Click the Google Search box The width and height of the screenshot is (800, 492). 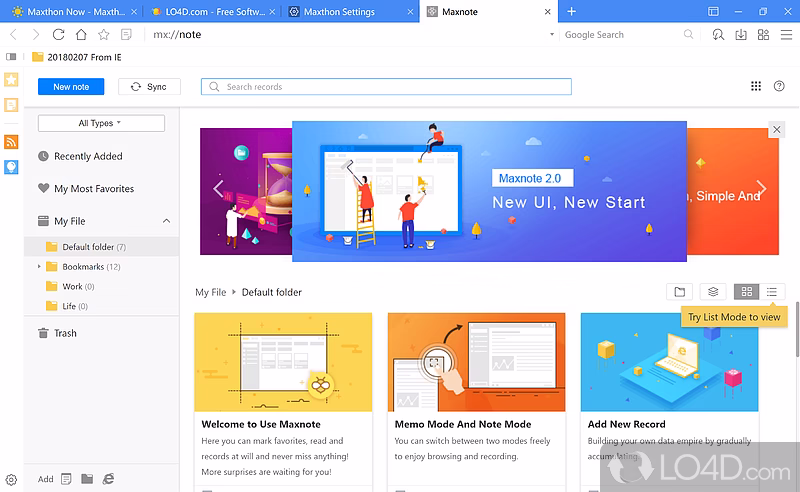tap(622, 35)
